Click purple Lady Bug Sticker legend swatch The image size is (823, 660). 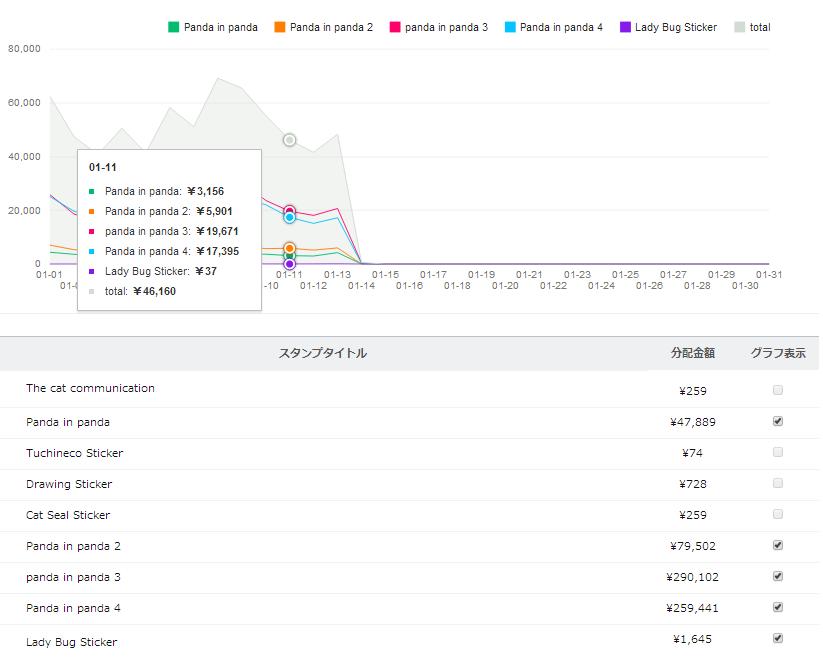(625, 27)
